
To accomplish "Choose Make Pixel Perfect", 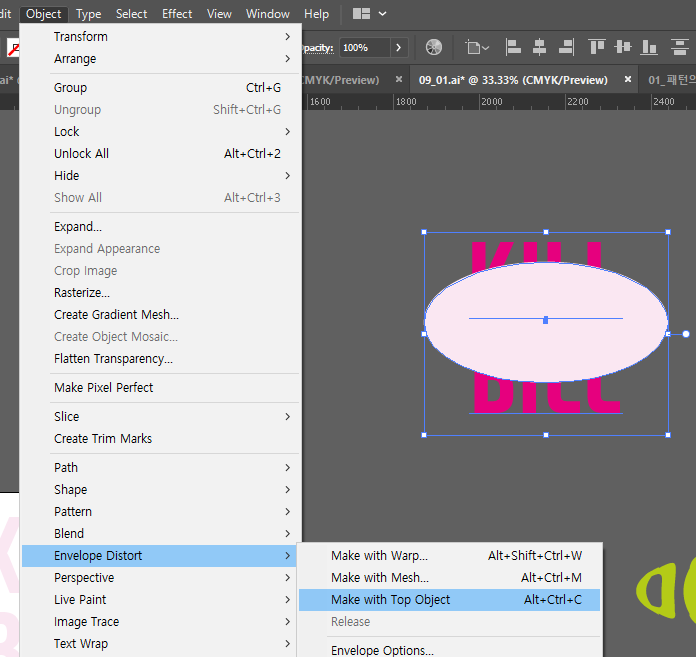I will pyautogui.click(x=160, y=388).
